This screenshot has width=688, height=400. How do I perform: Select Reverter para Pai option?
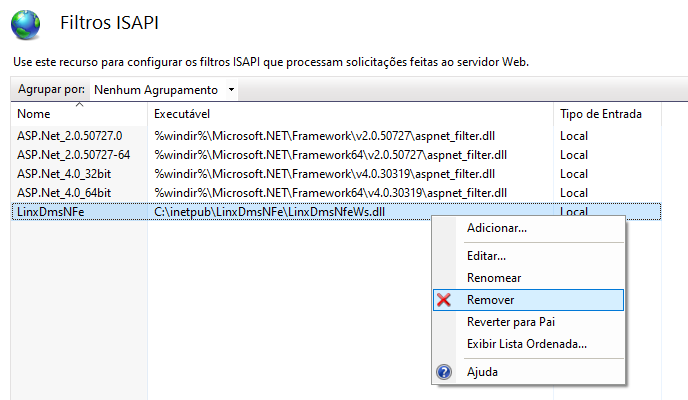point(510,322)
